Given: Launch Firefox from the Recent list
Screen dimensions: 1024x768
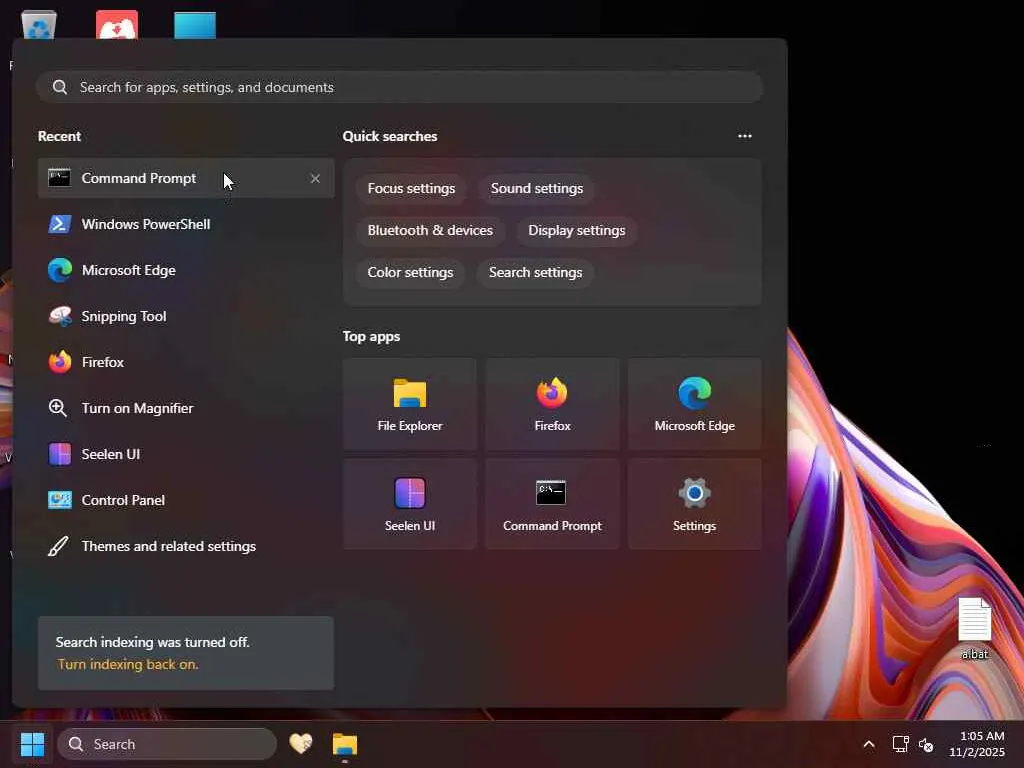Looking at the screenshot, I should (186, 362).
